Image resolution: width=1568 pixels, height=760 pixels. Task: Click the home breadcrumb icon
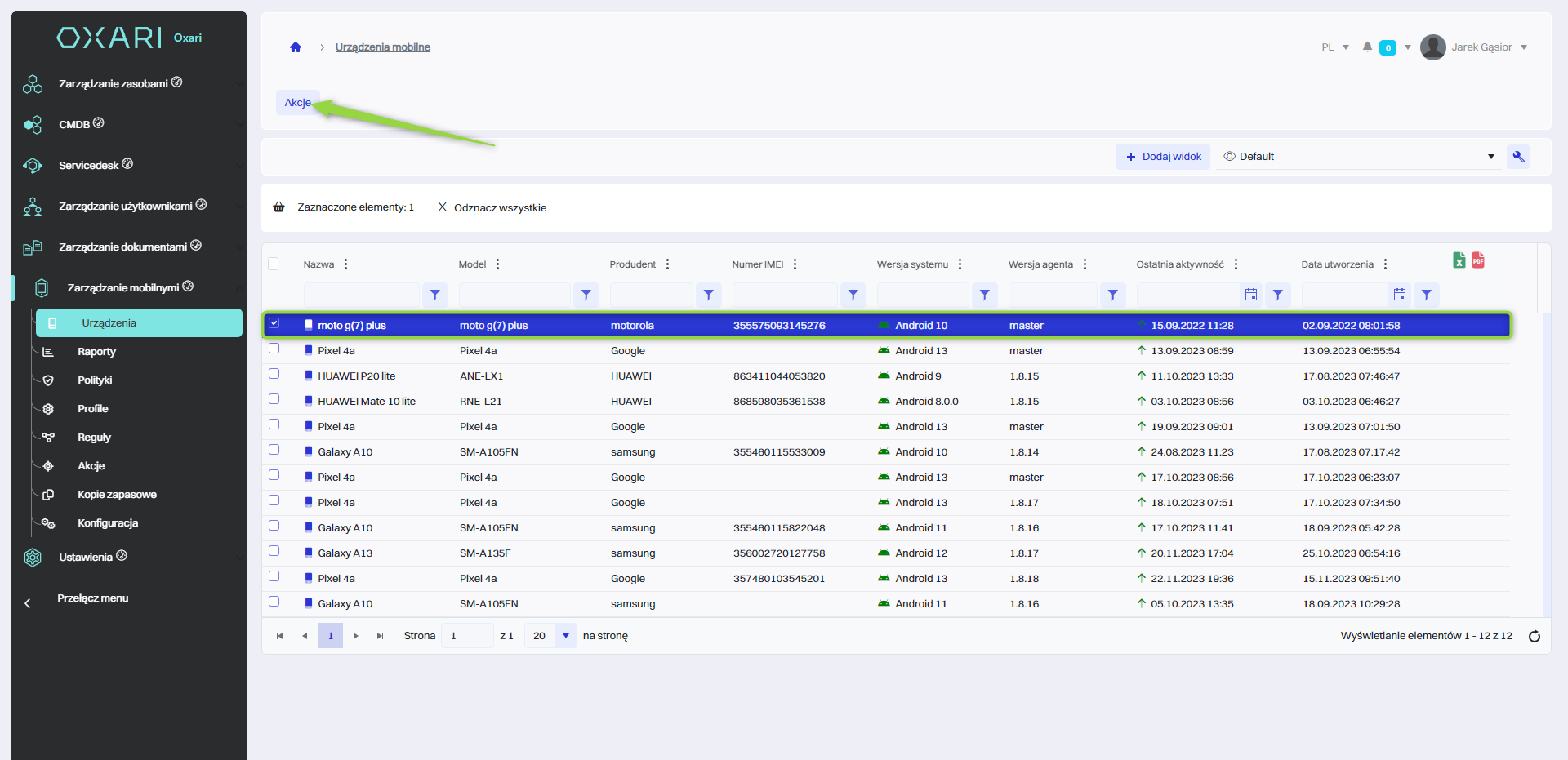click(296, 47)
